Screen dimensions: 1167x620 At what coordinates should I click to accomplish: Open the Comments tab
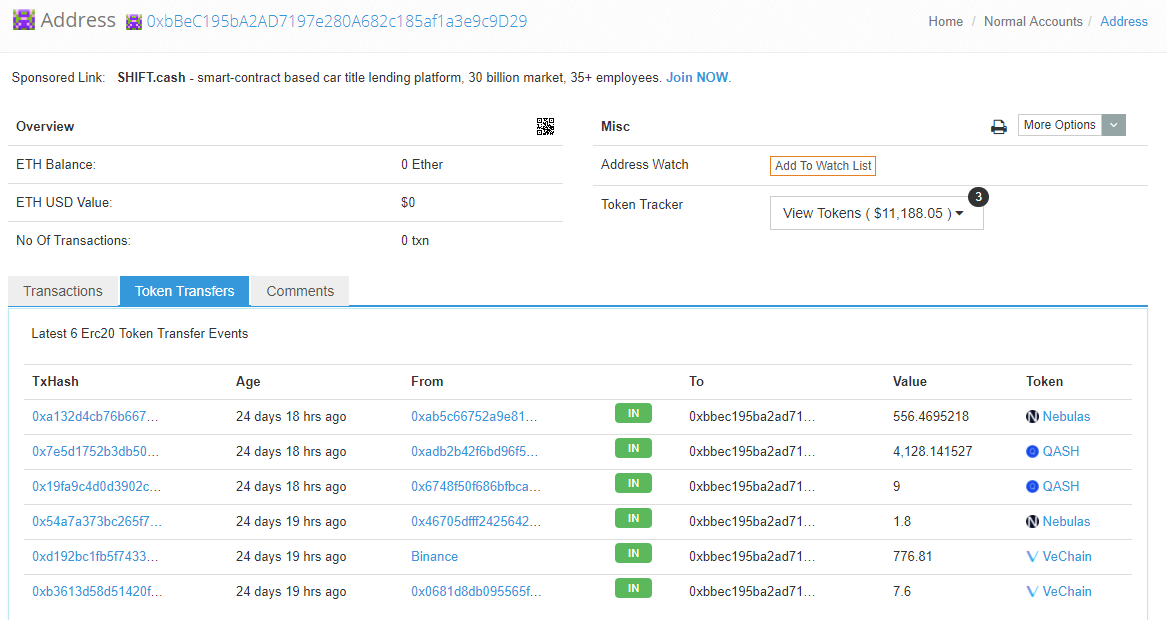coord(300,291)
